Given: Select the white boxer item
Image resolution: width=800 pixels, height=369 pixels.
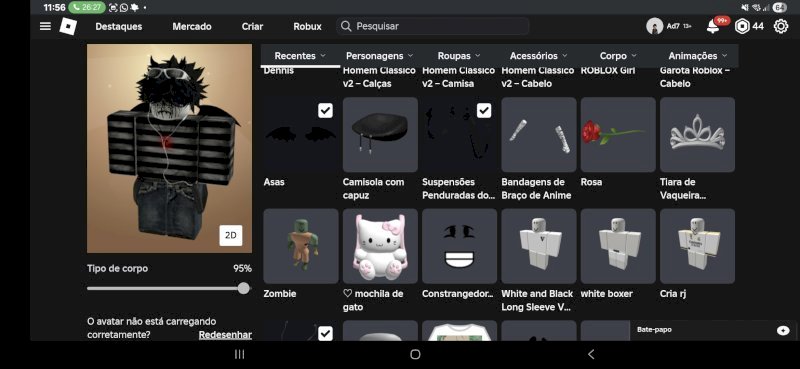Looking at the screenshot, I should pyautogui.click(x=618, y=246).
